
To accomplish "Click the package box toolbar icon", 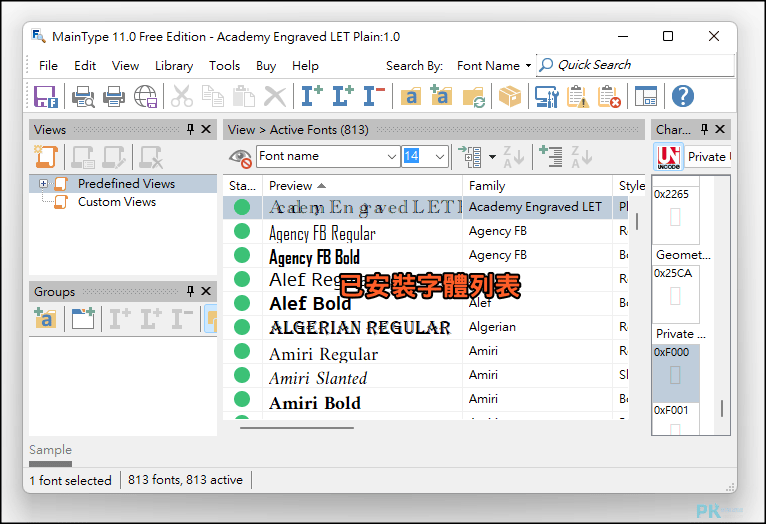I will 510,96.
